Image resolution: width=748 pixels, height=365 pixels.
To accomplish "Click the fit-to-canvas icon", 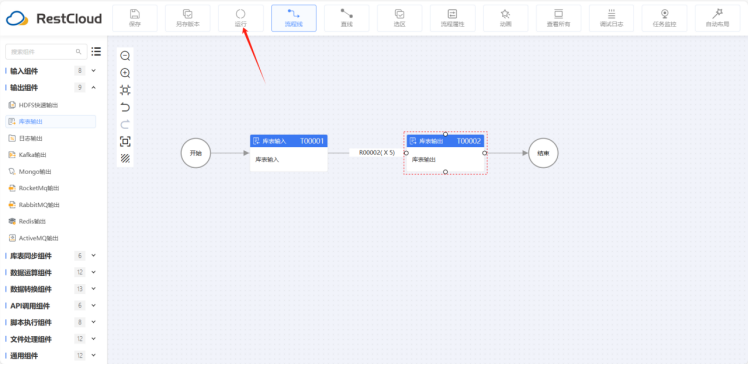I will [125, 90].
